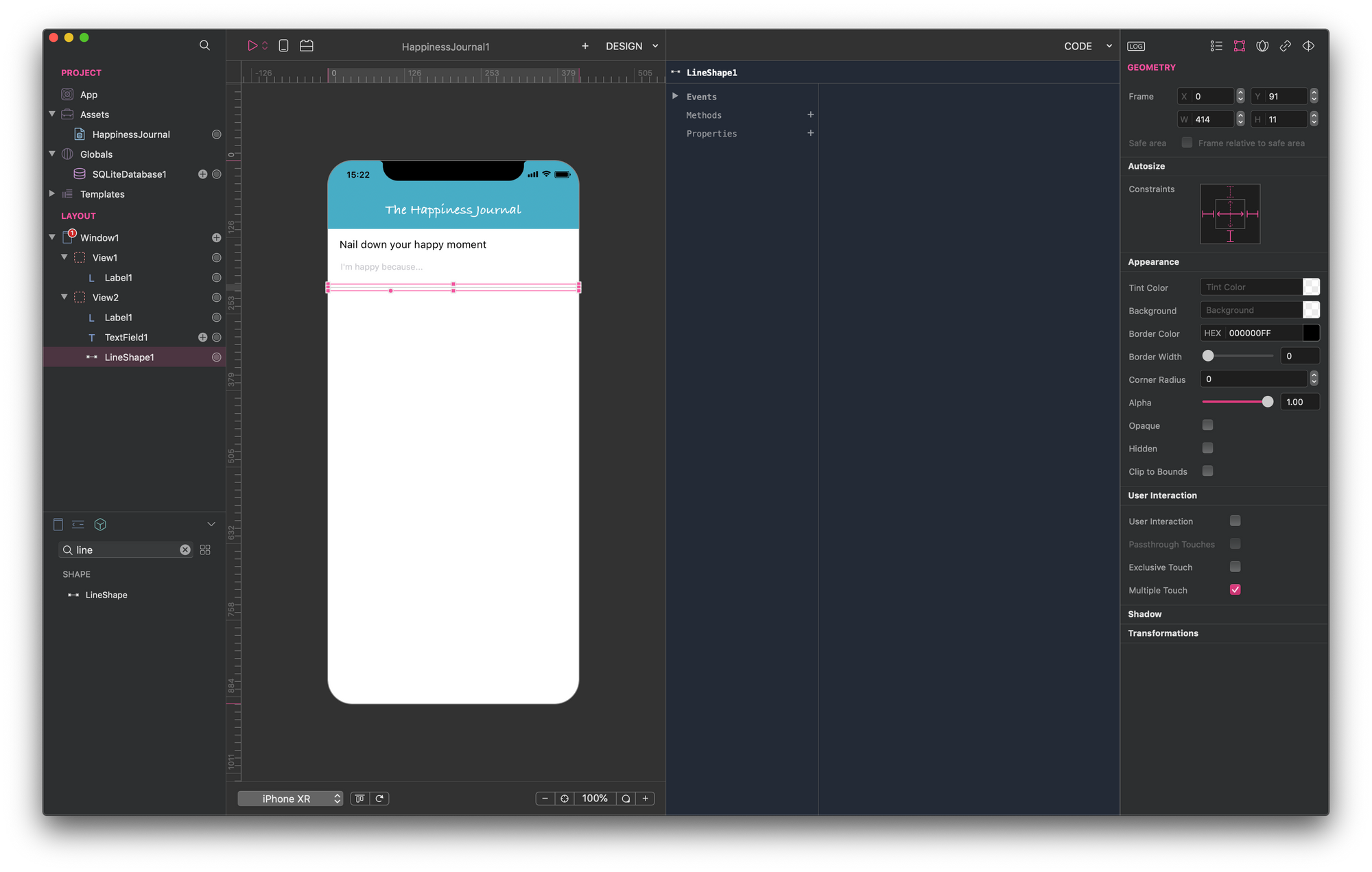Click the link inspector icon
This screenshot has height=872, width=1372.
(x=1286, y=46)
